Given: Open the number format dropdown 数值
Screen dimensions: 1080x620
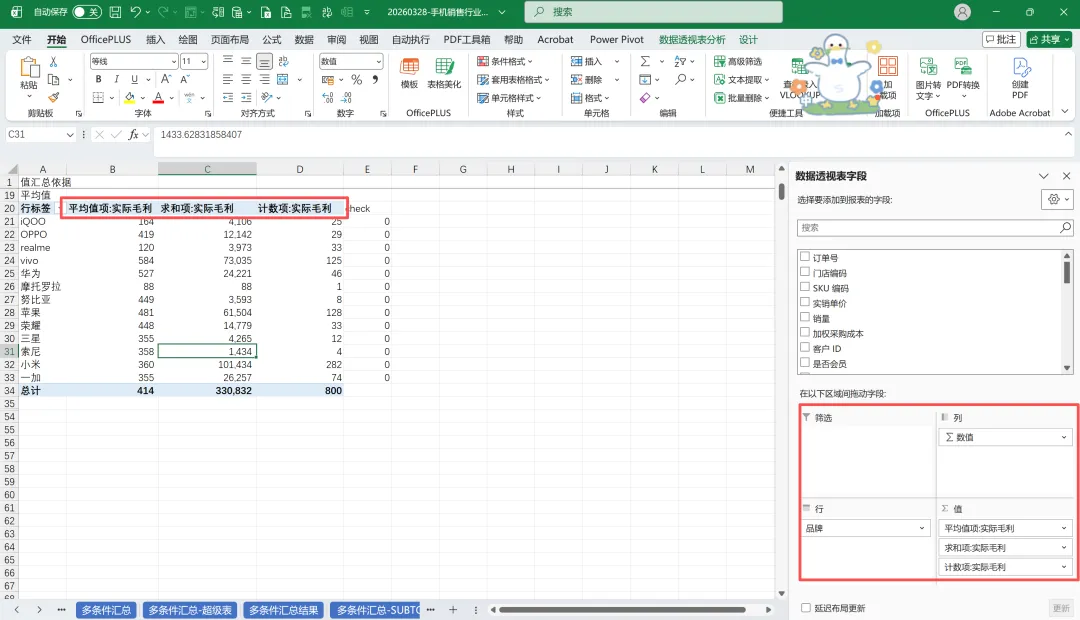Looking at the screenshot, I should click(378, 61).
